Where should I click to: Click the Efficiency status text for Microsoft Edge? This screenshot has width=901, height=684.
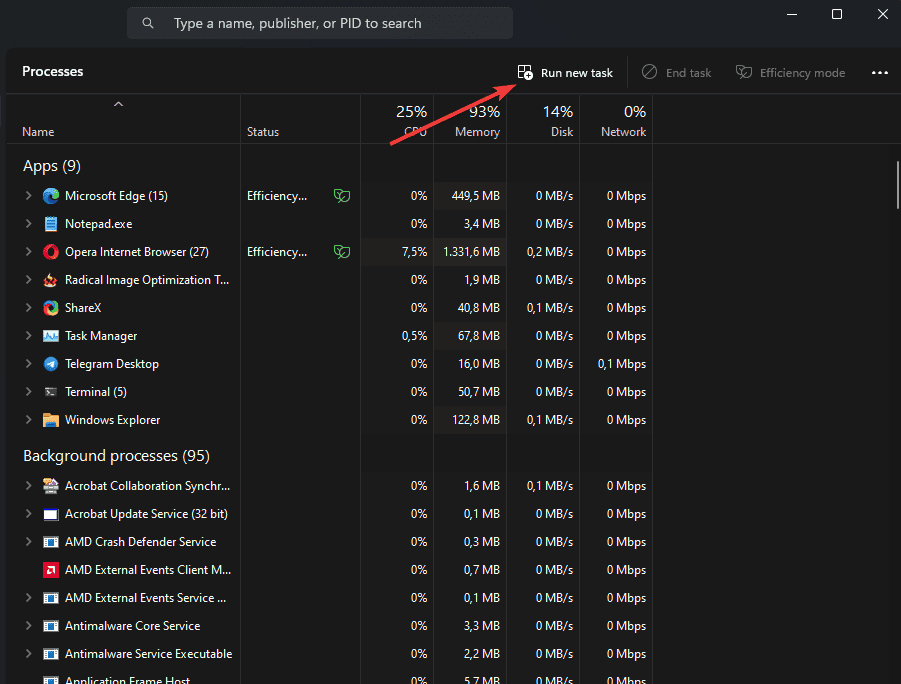click(x=277, y=196)
